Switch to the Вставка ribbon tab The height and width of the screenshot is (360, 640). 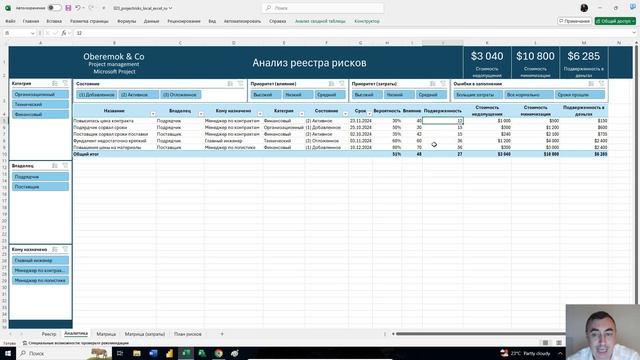54,21
